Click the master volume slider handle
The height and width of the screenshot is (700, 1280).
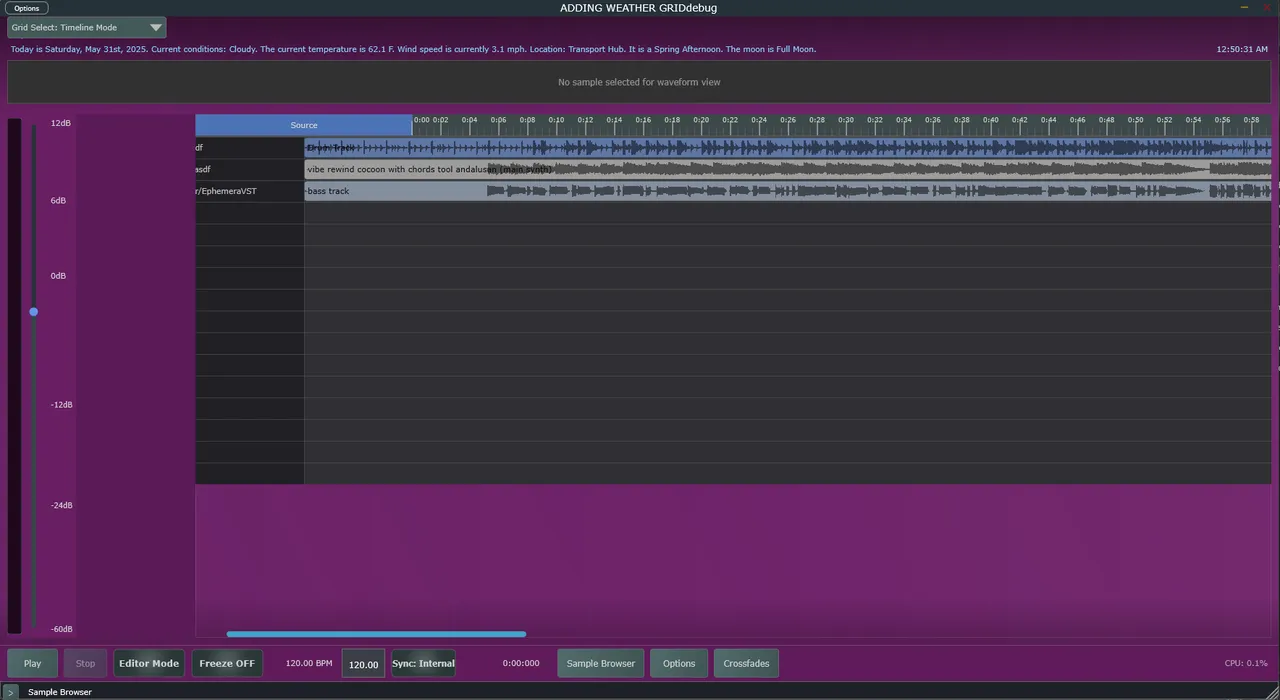click(x=33, y=312)
